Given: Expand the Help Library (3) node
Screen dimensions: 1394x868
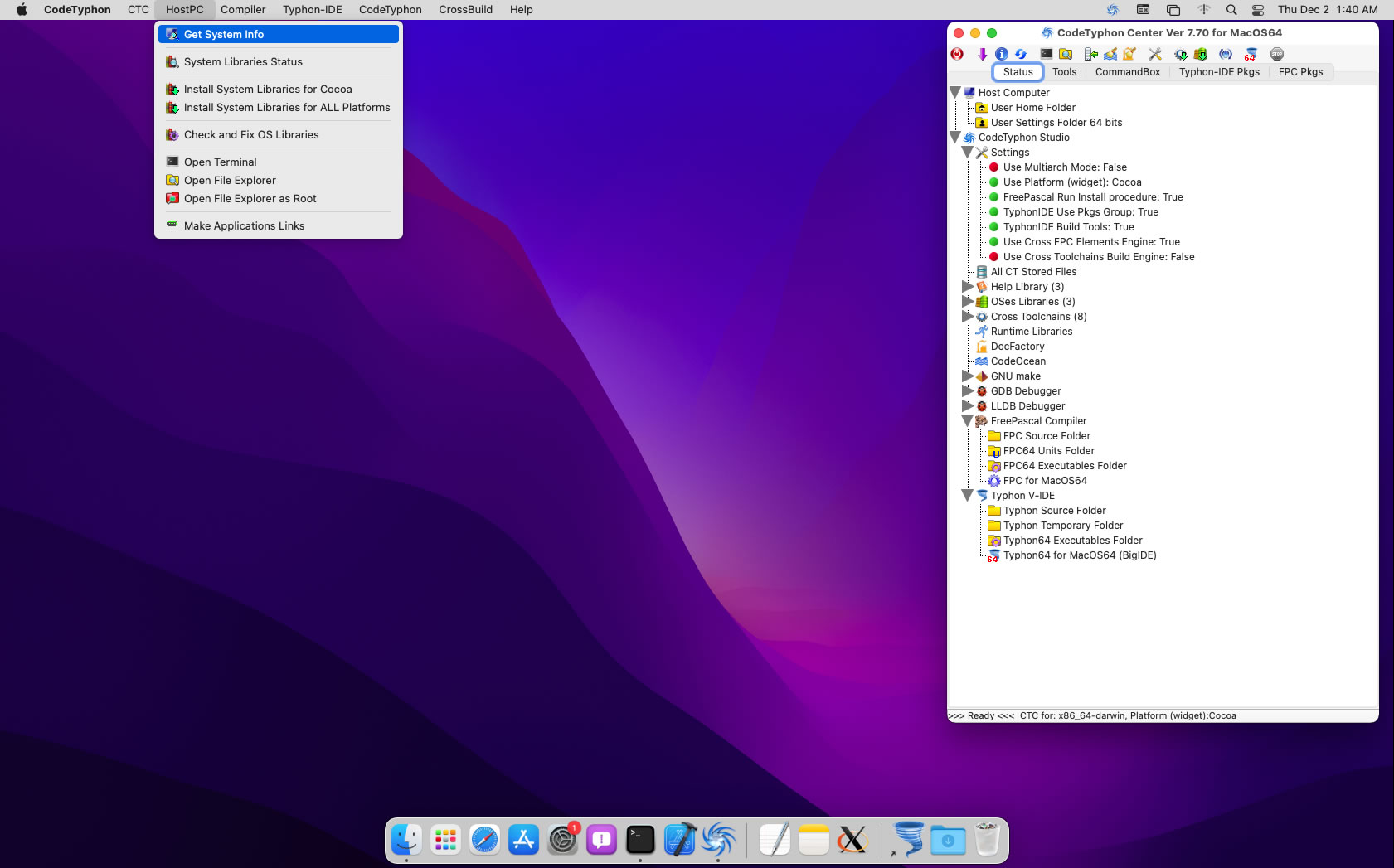Looking at the screenshot, I should click(968, 286).
